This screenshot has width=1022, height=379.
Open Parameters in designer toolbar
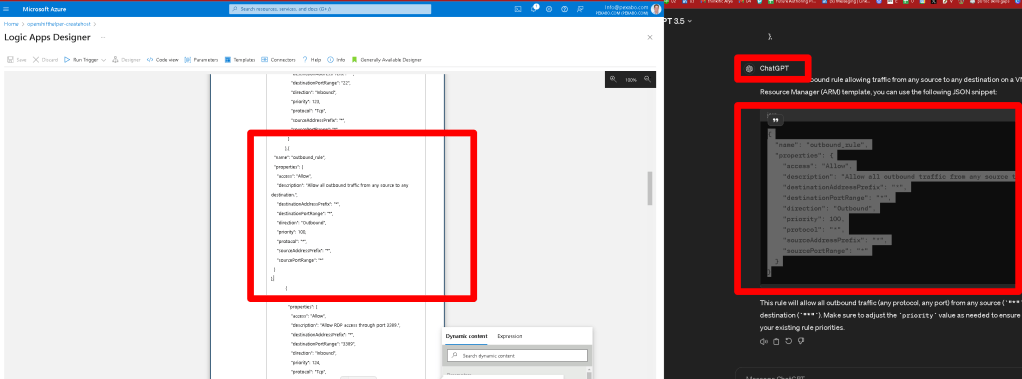[201, 59]
